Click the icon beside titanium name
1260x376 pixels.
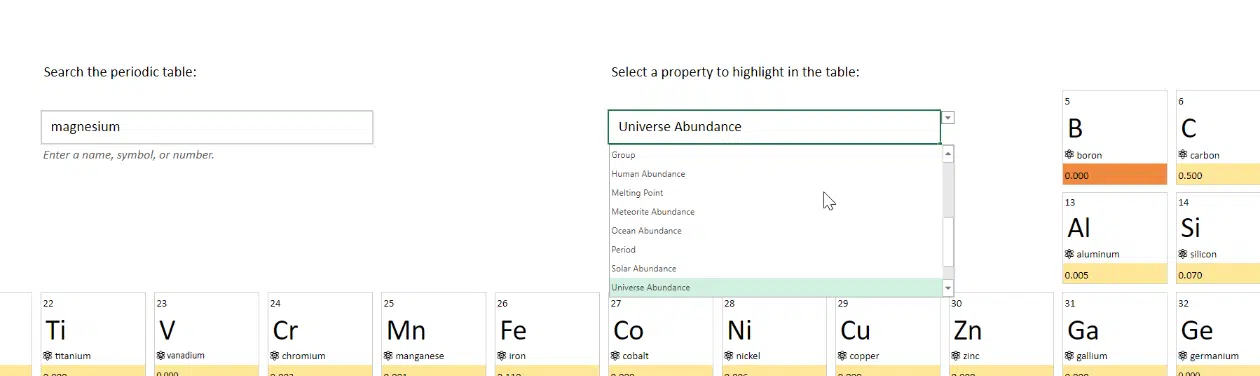[x=48, y=355]
